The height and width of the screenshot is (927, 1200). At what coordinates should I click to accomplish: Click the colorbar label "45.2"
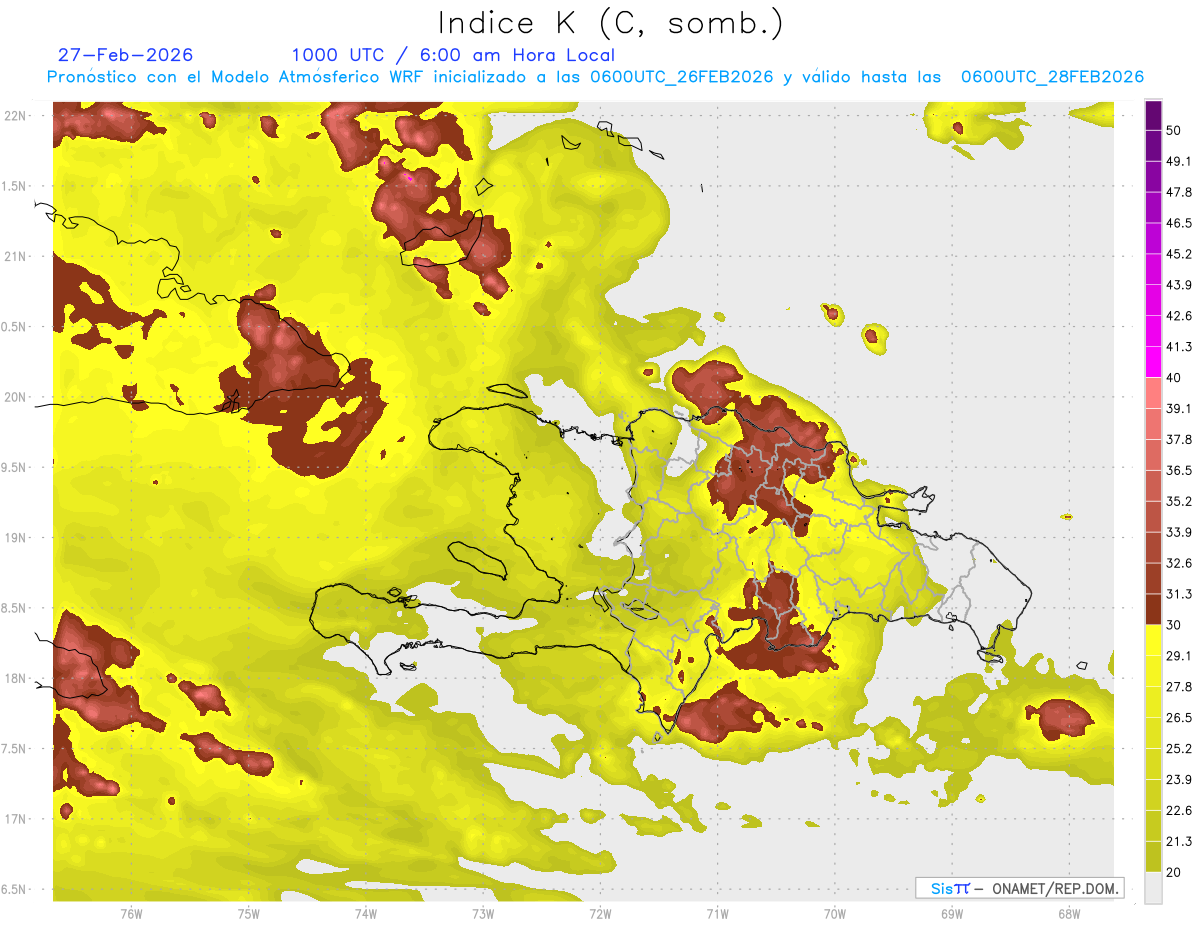(1180, 254)
